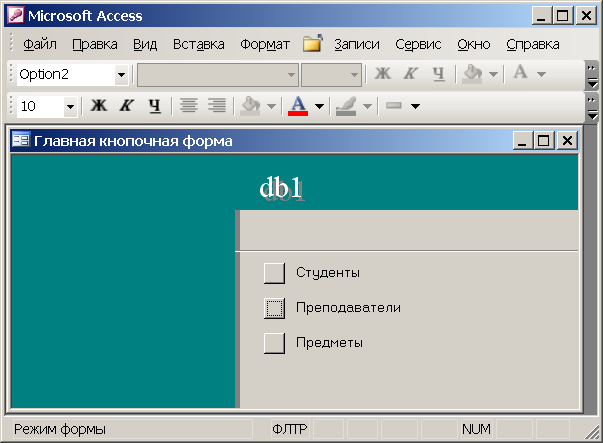
Task: Open the Формат menu
Action: coord(265,44)
